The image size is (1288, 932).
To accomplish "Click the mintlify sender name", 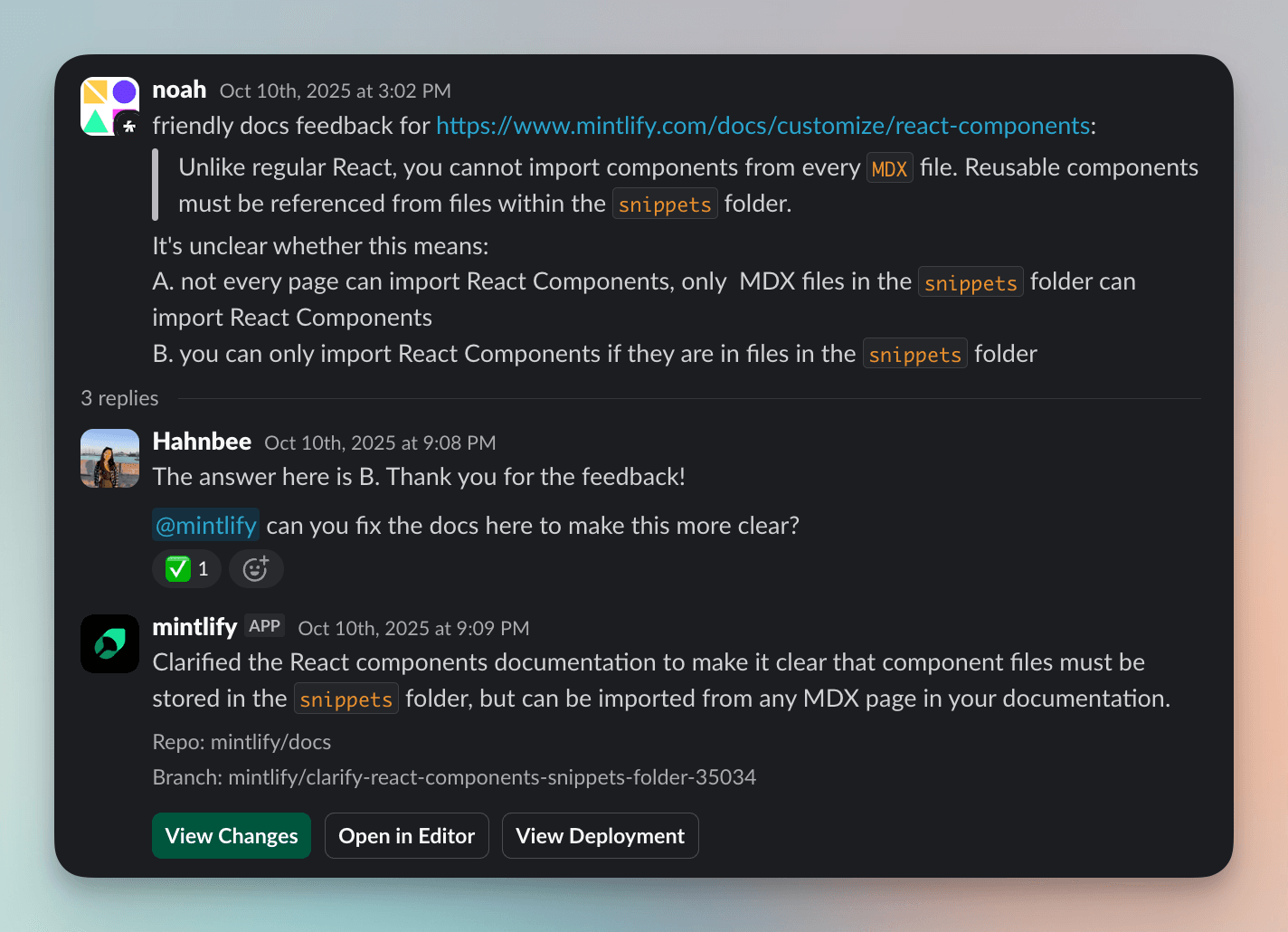I will [194, 627].
